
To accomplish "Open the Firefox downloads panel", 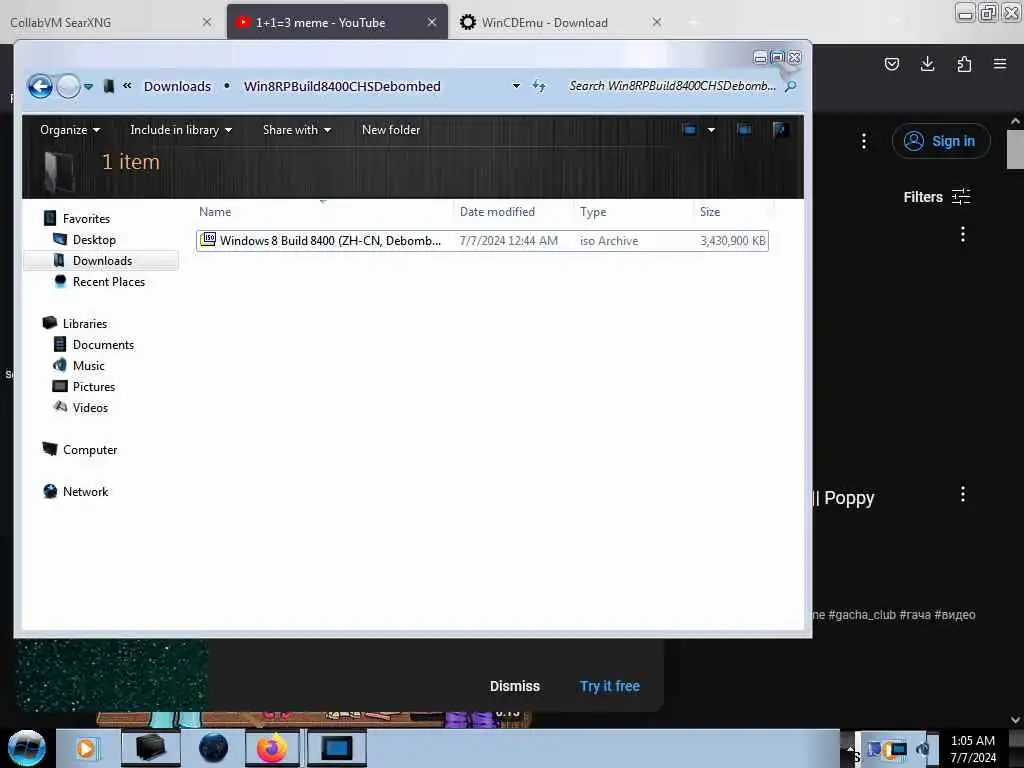I will click(x=927, y=64).
